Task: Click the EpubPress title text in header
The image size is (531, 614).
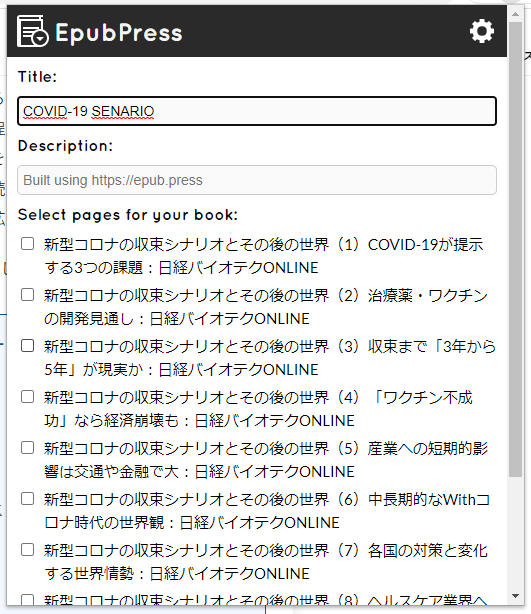Action: pyautogui.click(x=119, y=33)
